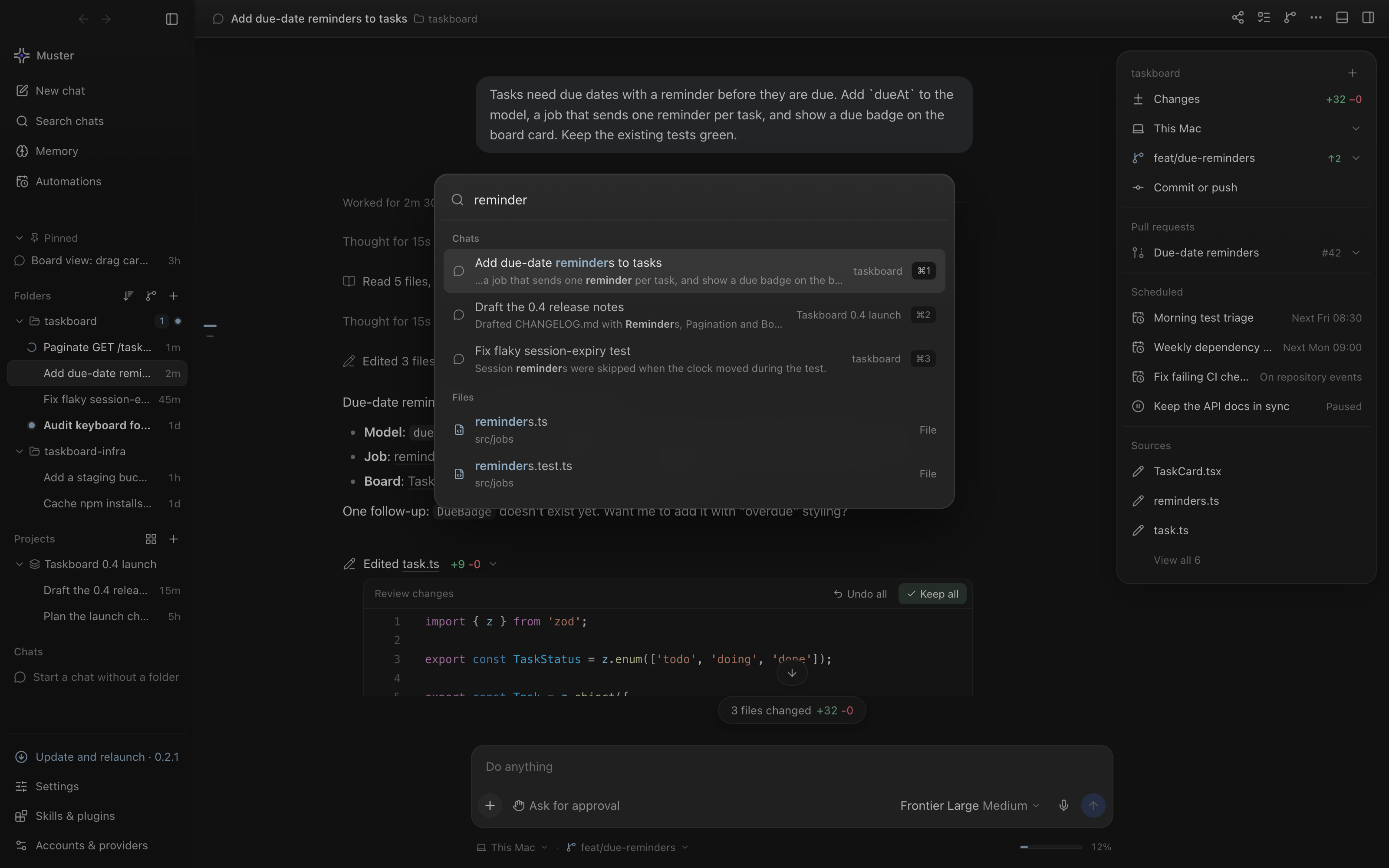This screenshot has height=868, width=1389.
Task: Click the reminder search input field
Action: [694, 200]
